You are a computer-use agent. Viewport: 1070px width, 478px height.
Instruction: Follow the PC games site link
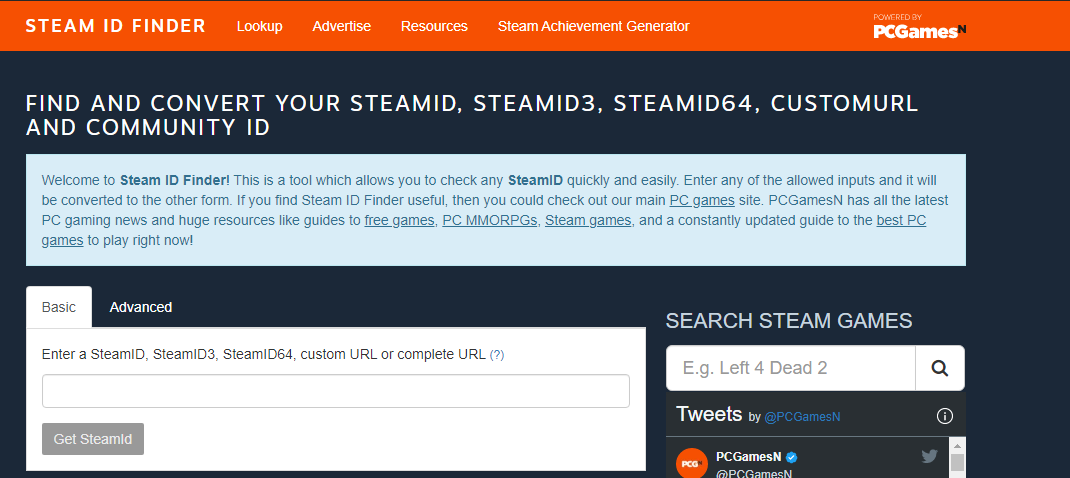702,201
